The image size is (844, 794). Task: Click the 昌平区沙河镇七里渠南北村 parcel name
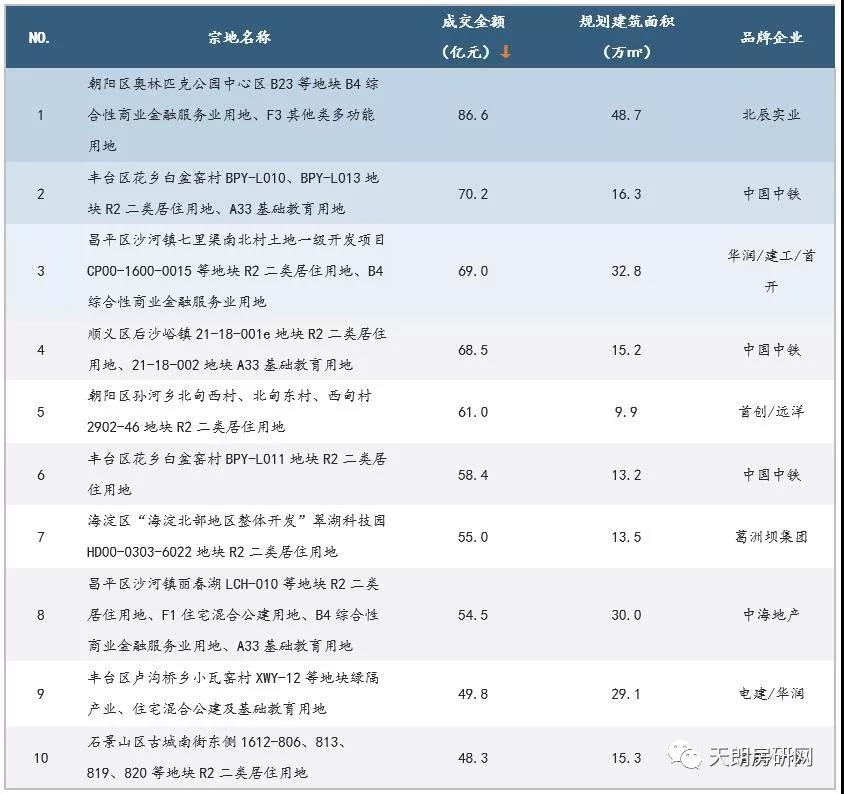[236, 270]
